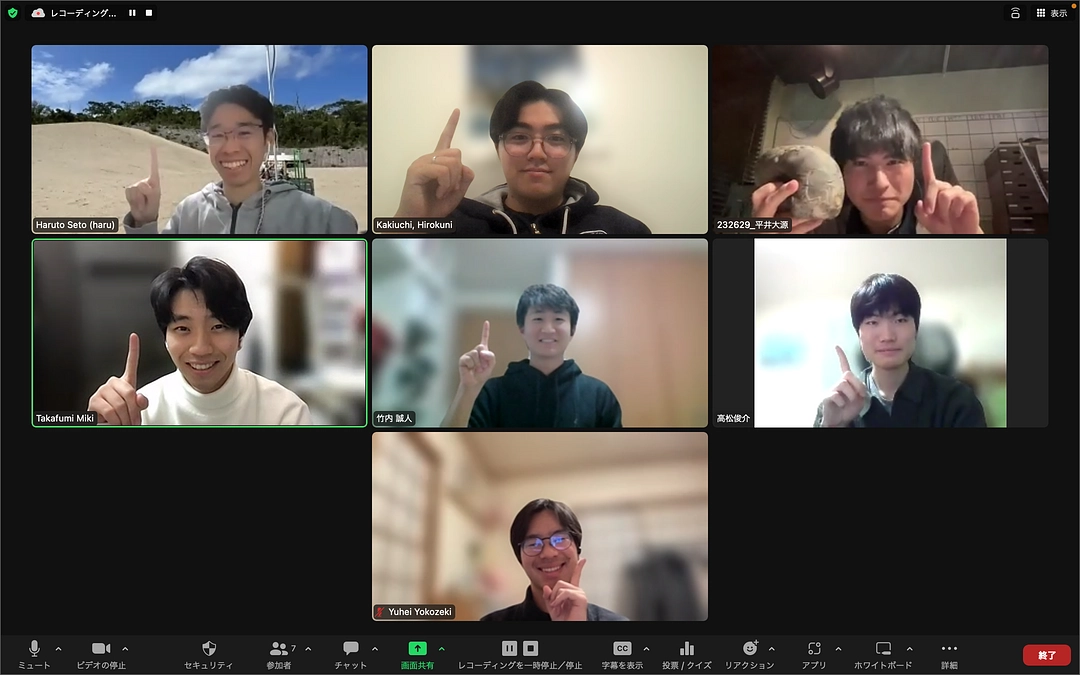This screenshot has width=1080, height=675.
Task: Click the red end meeting button
Action: tap(1046, 655)
